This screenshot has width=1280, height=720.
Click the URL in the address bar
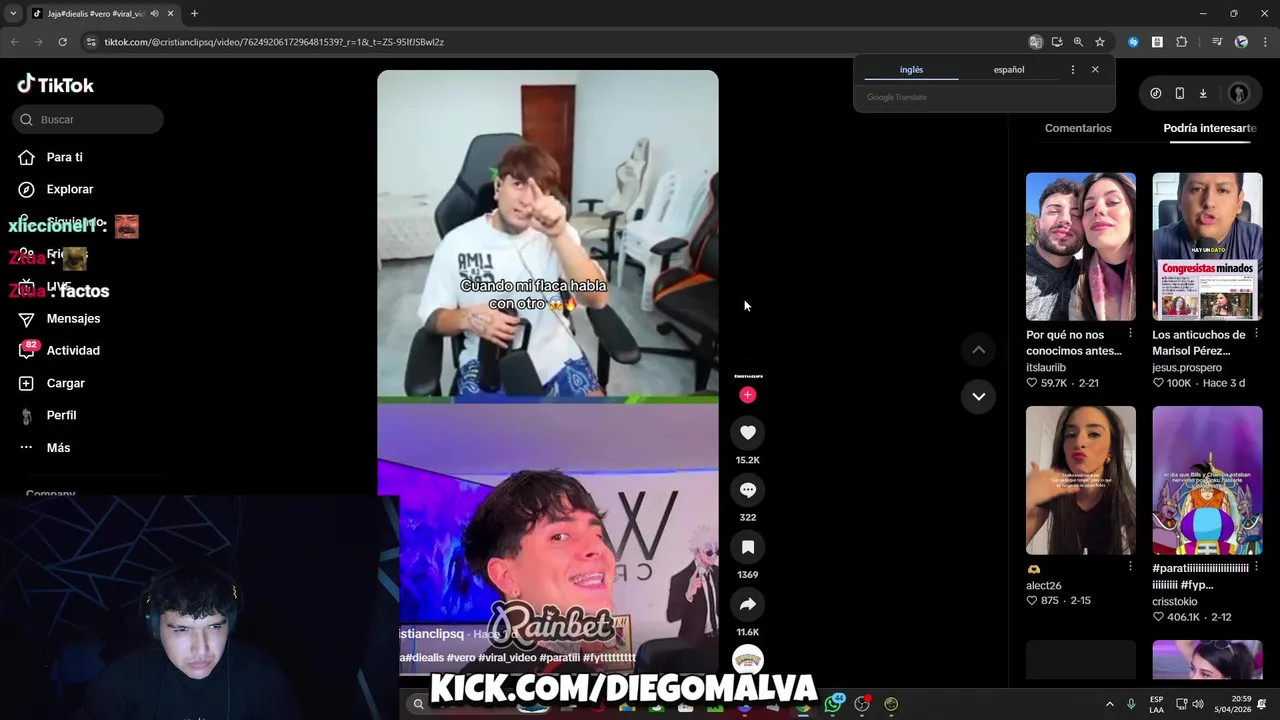point(274,42)
